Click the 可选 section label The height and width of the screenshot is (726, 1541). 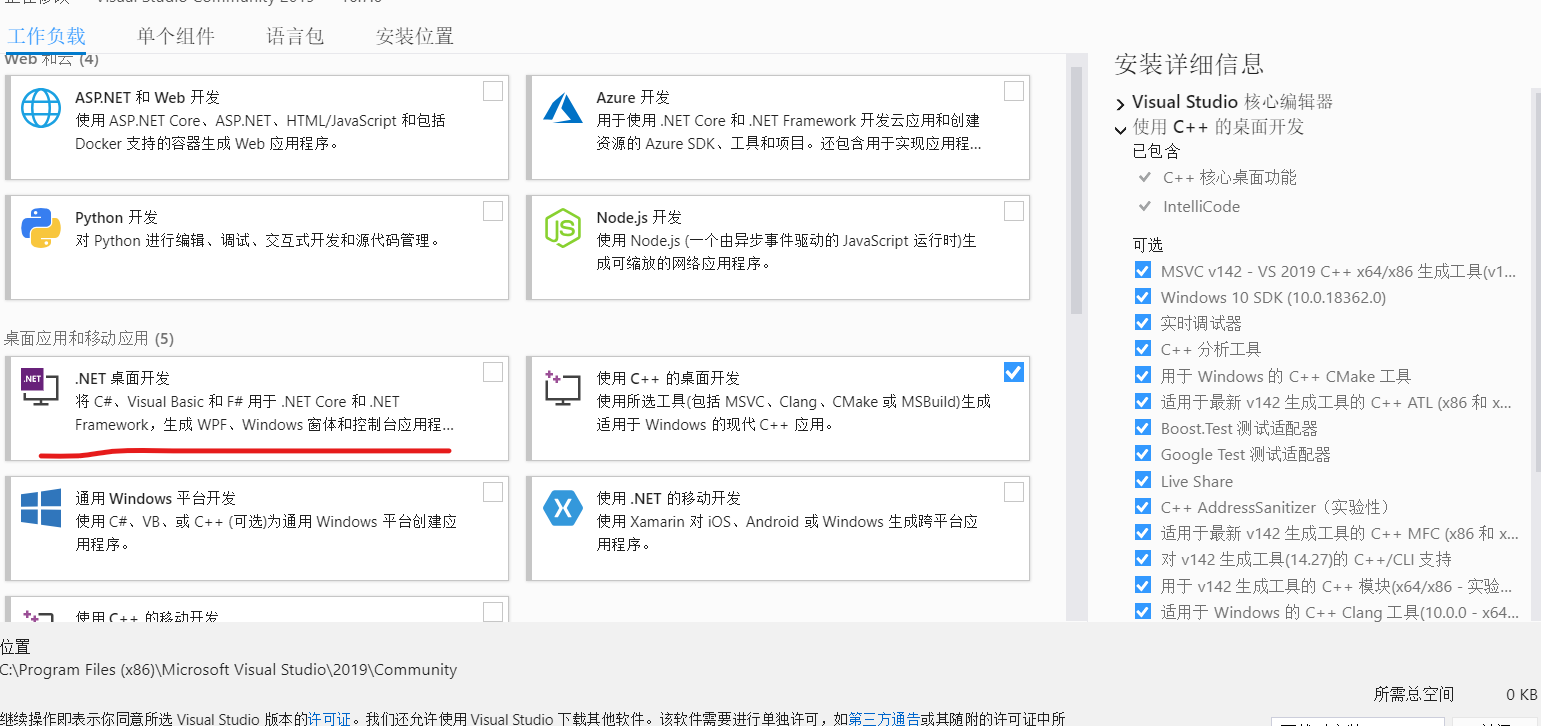1148,245
